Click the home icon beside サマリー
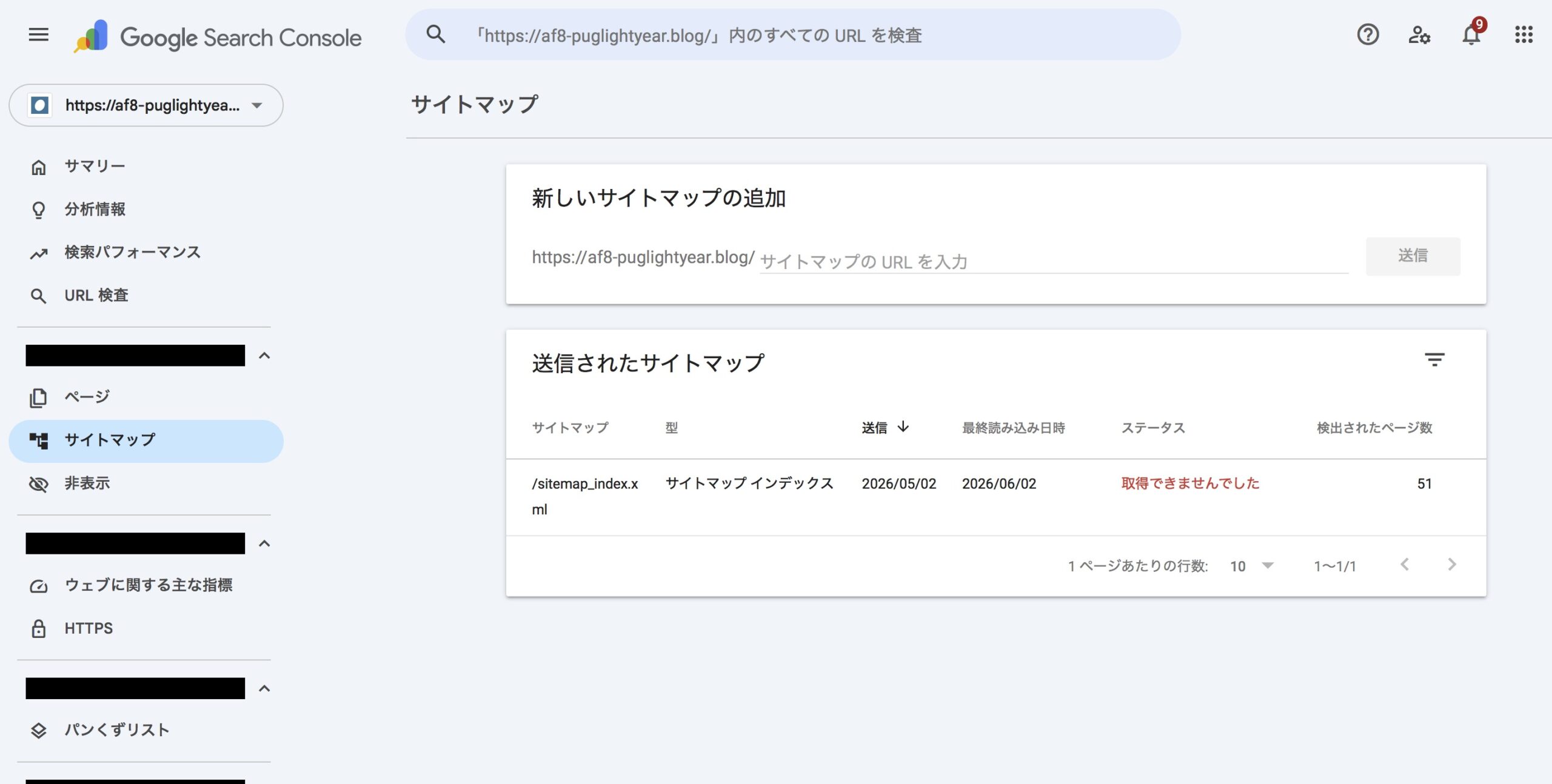This screenshot has width=1552, height=784. 38,167
